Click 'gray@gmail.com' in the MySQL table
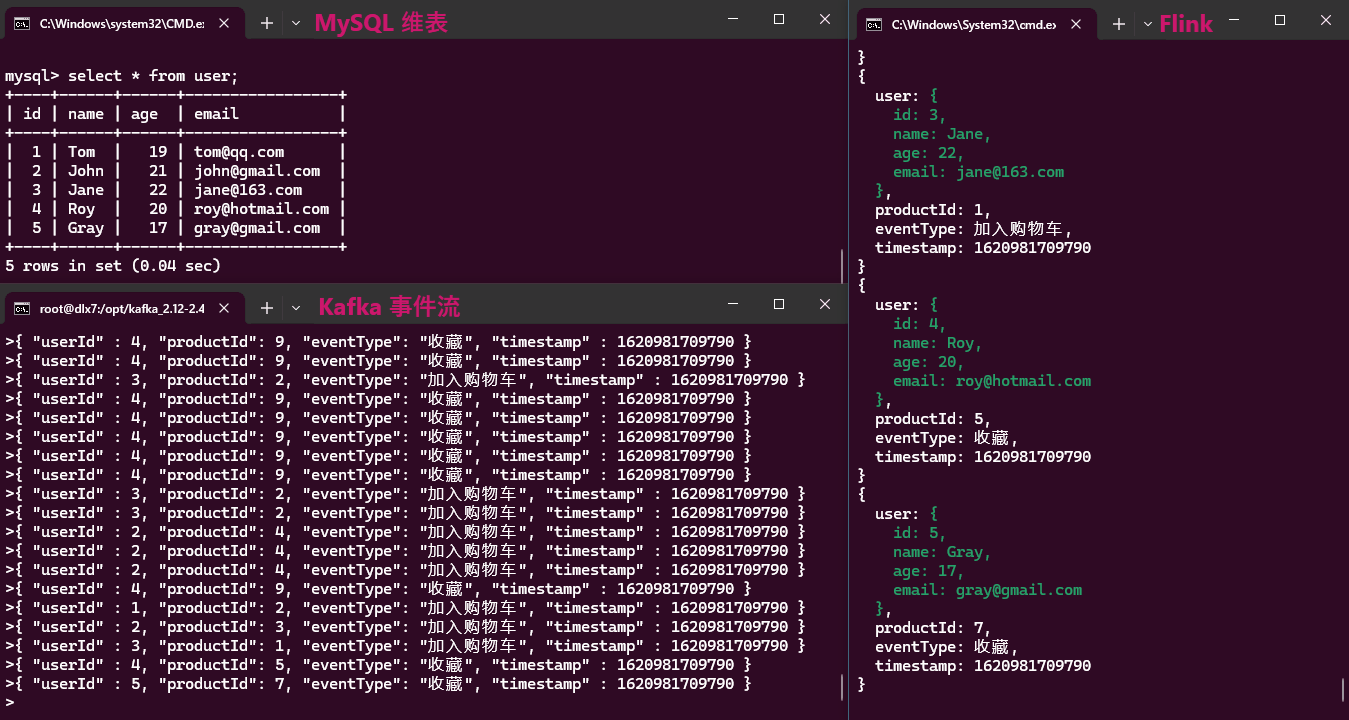Image resolution: width=1349 pixels, height=720 pixels. point(257,228)
